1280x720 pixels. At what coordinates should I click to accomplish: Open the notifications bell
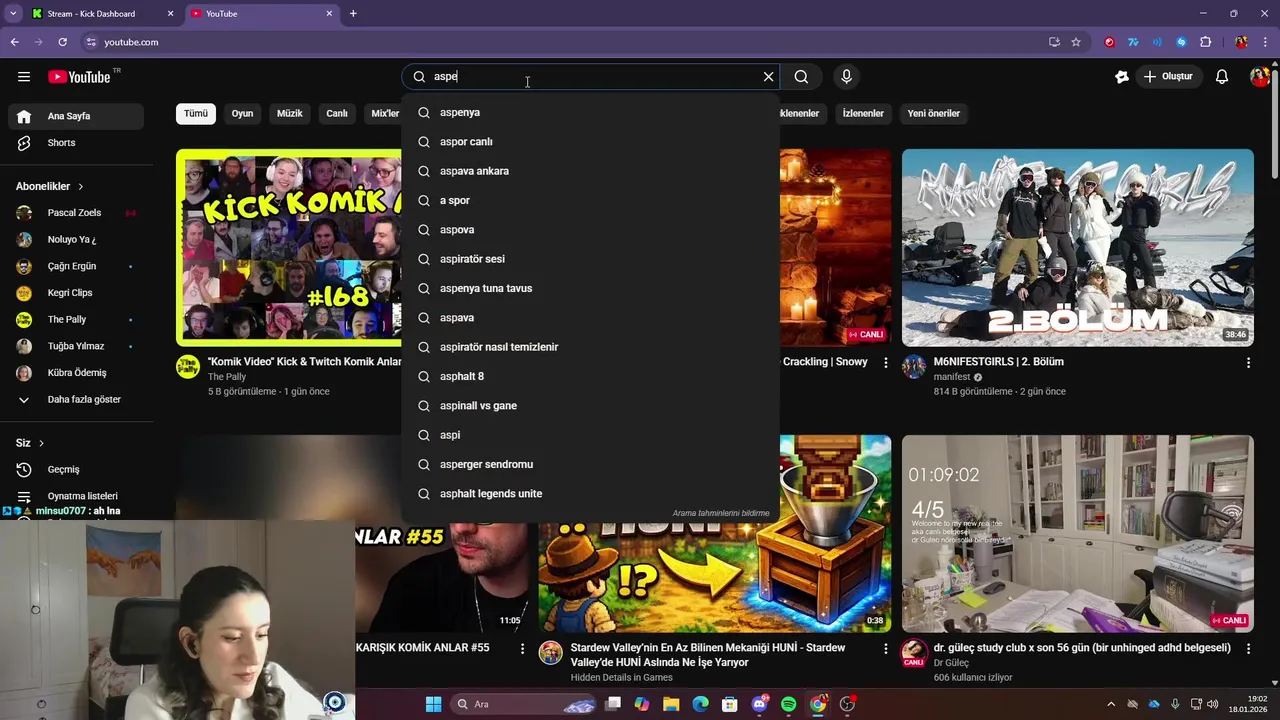coord(1222,77)
